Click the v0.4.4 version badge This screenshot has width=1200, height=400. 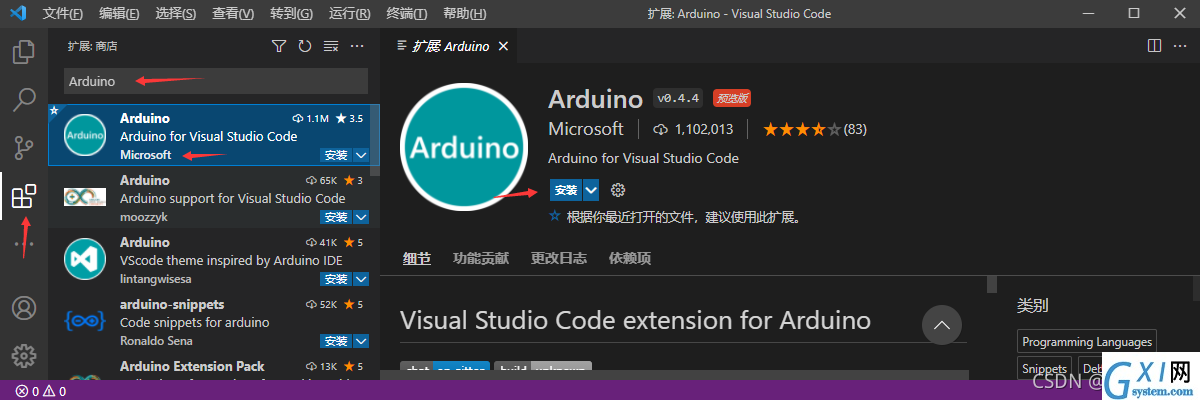679,98
